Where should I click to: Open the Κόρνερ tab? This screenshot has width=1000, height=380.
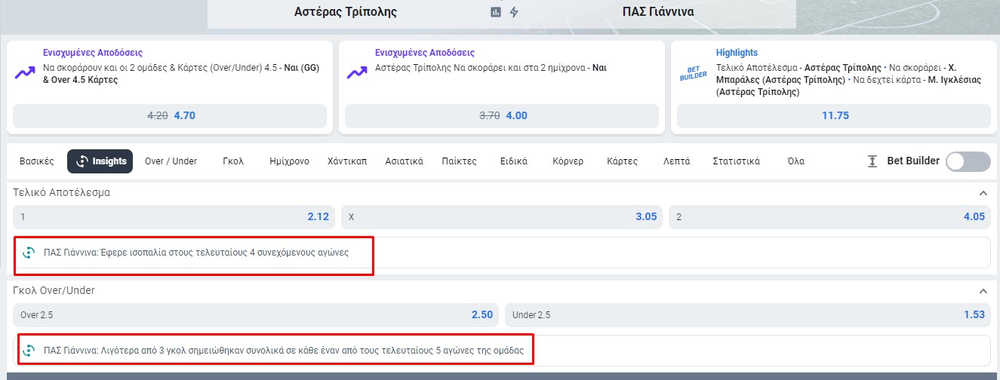568,161
